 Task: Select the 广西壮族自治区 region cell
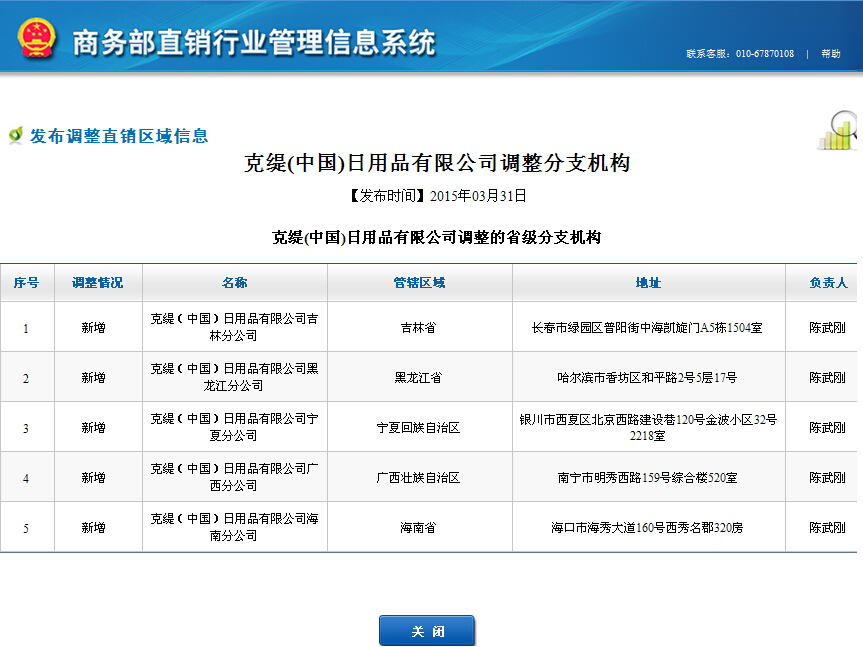(419, 478)
